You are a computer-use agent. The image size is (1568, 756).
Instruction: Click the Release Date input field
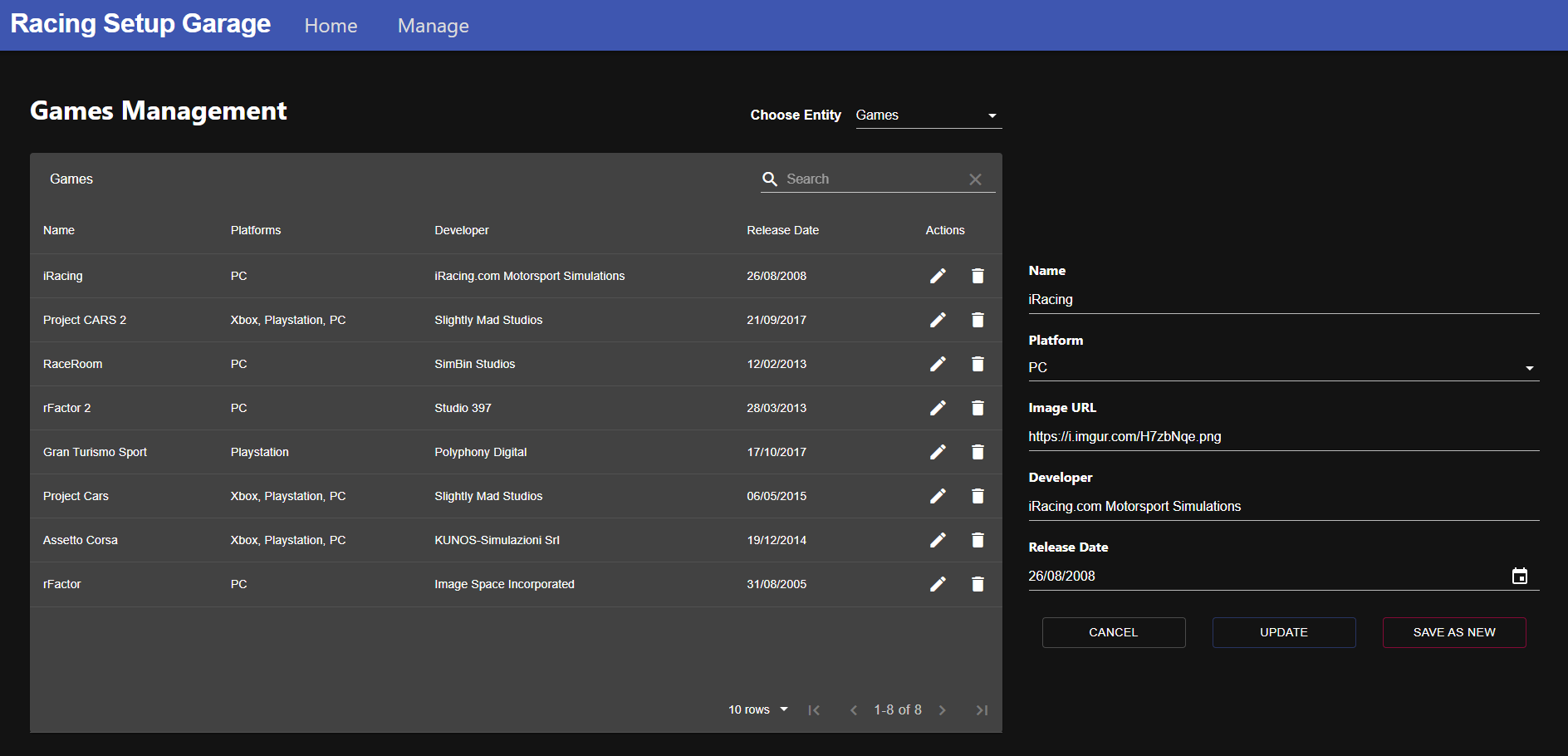[1267, 576]
